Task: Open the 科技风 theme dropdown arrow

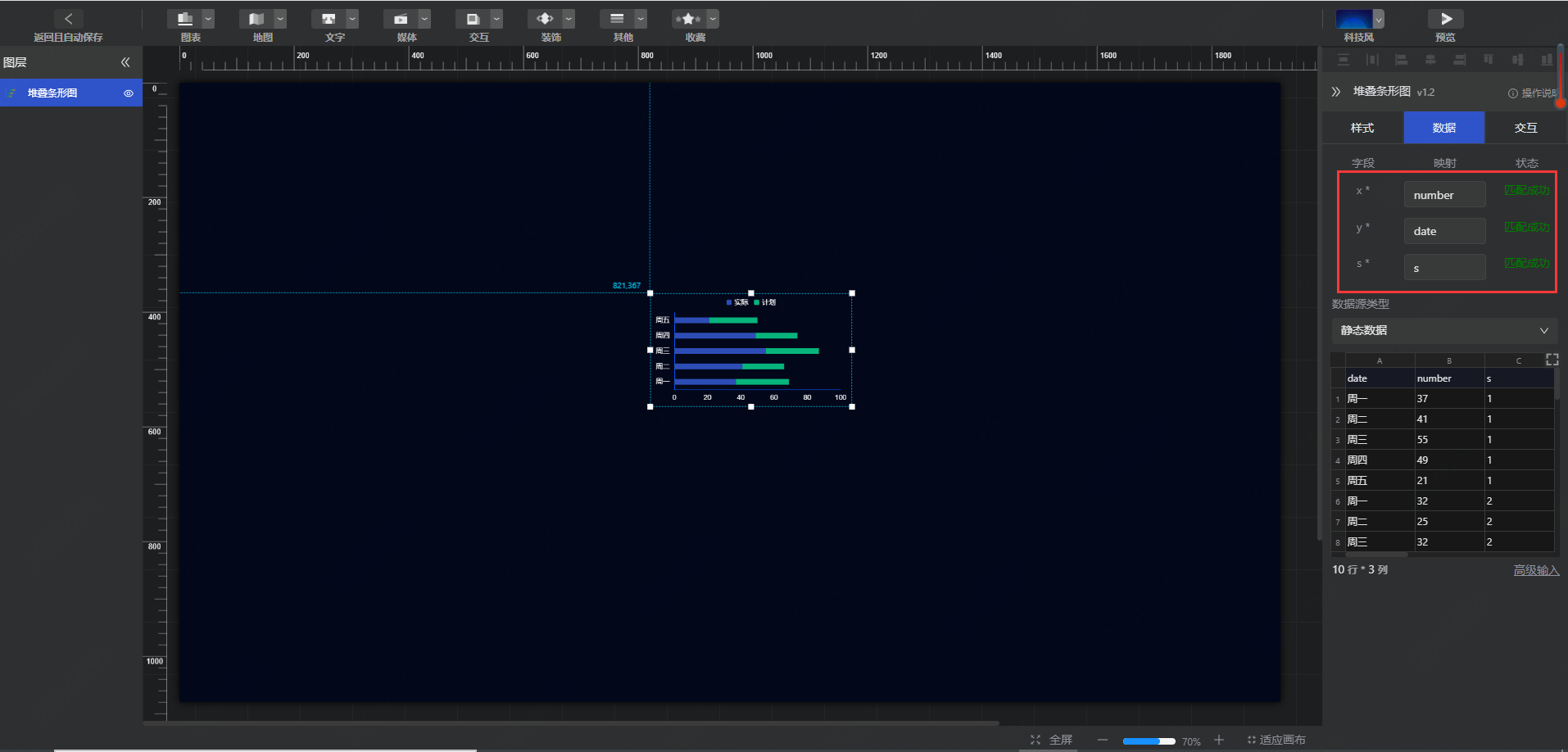Action: pos(1379,19)
